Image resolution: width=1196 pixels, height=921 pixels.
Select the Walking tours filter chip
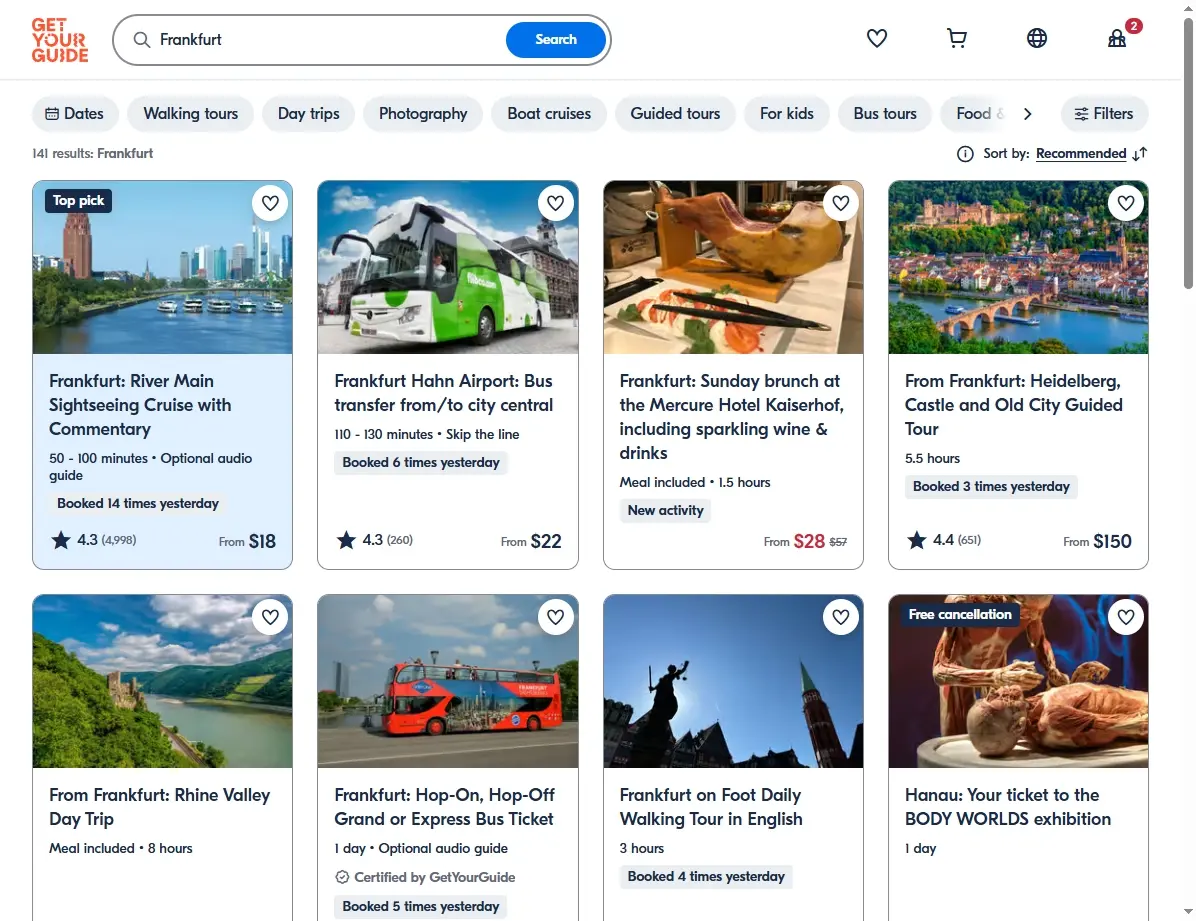191,114
